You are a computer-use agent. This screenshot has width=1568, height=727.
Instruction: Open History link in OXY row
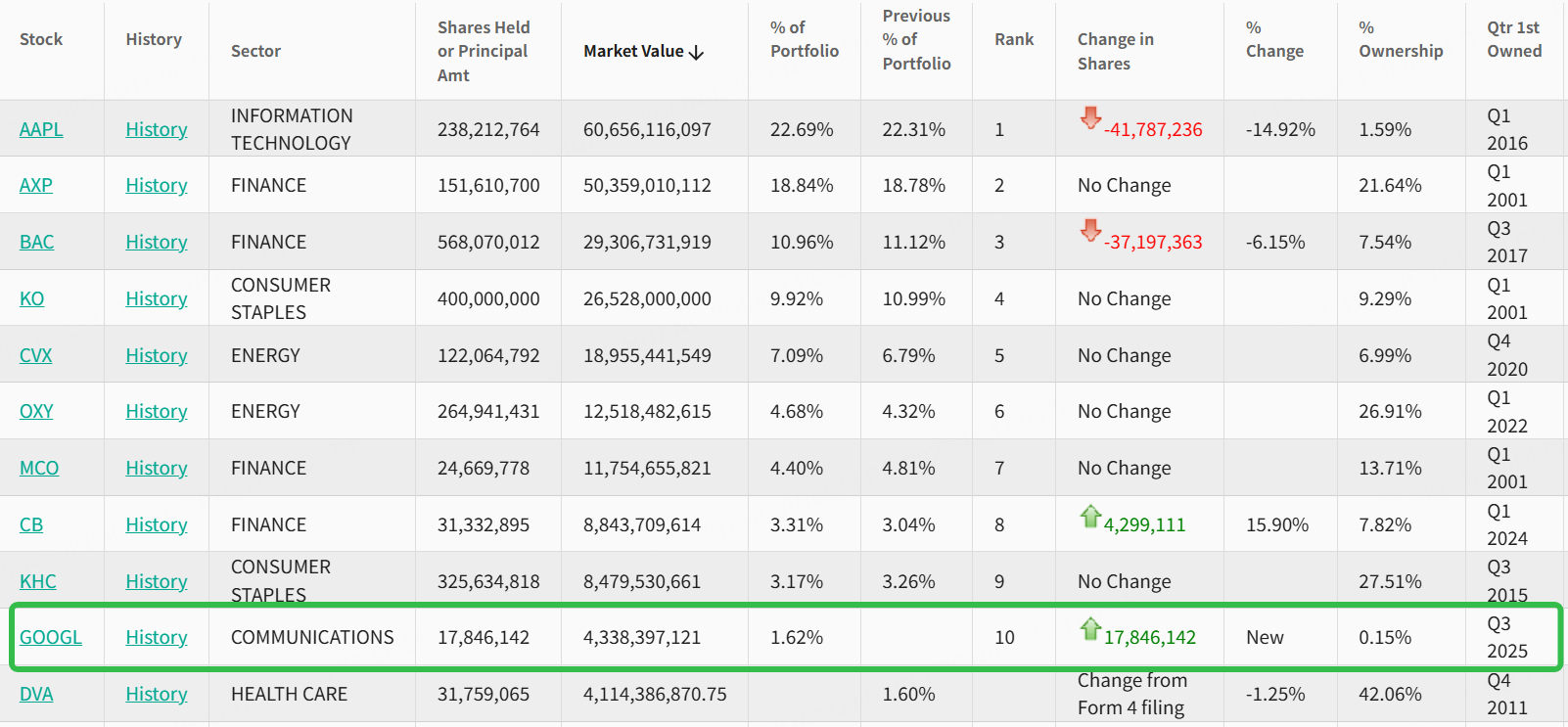[157, 411]
